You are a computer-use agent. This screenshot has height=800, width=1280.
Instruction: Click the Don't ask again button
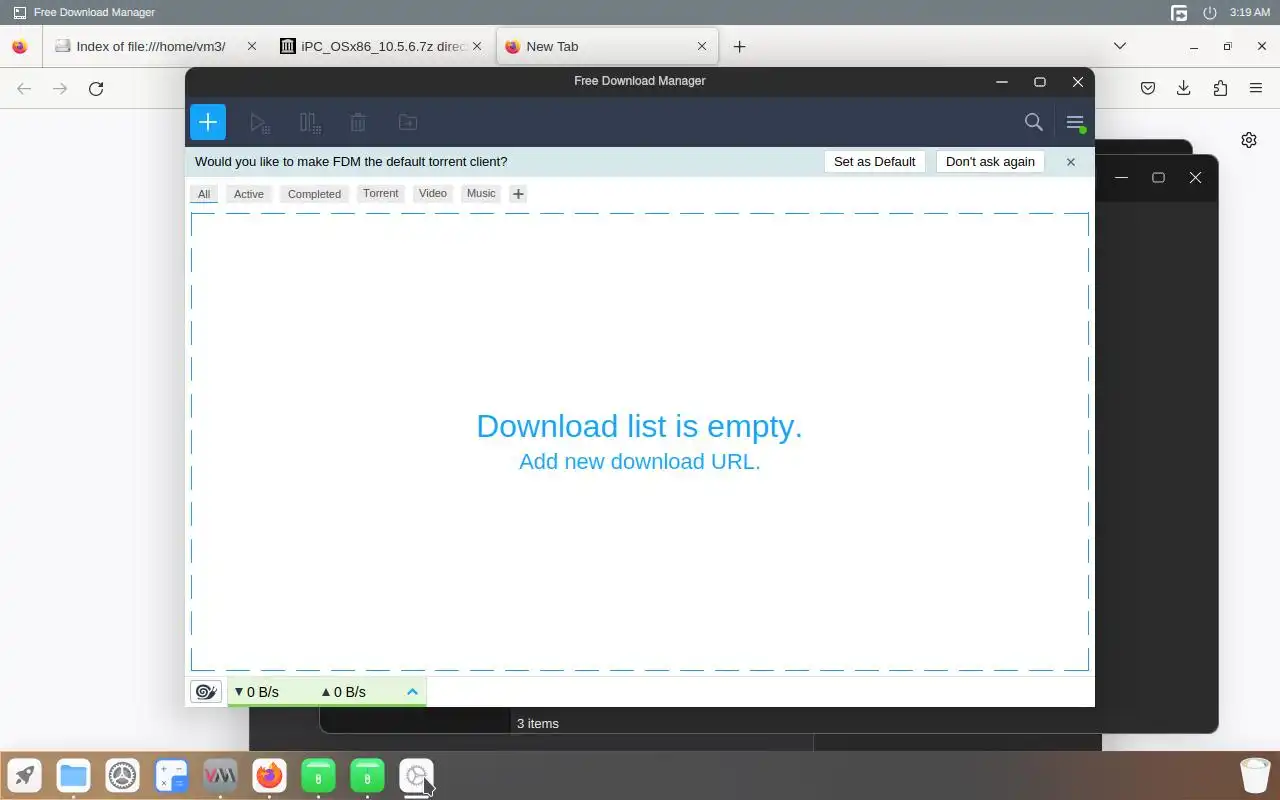pyautogui.click(x=990, y=161)
